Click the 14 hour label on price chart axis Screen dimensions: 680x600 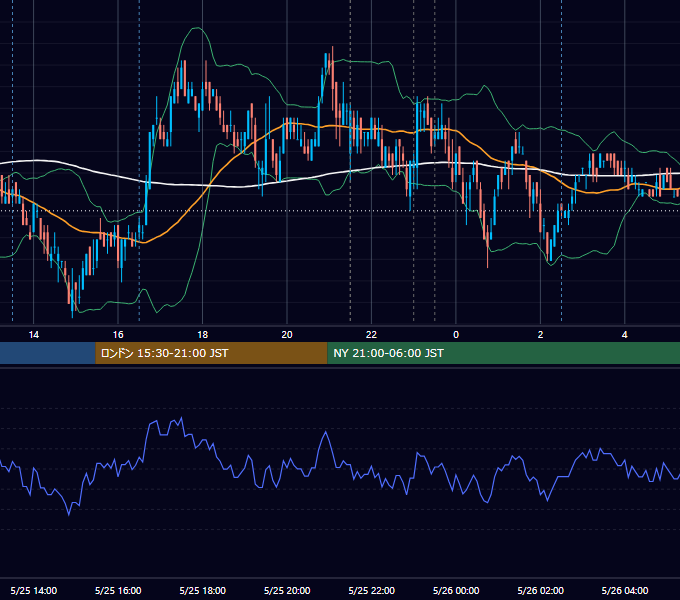(x=33, y=335)
